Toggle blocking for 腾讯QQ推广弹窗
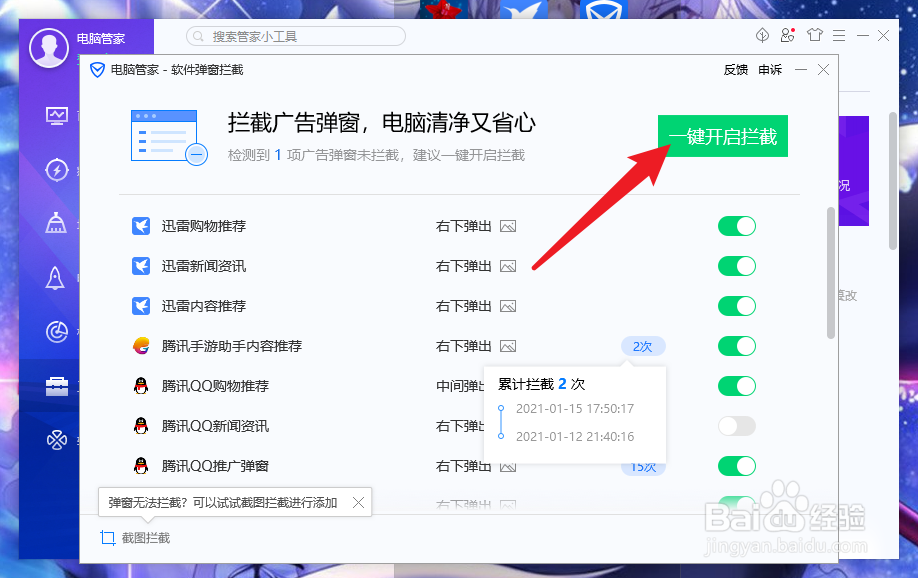This screenshot has height=578, width=918. [x=737, y=466]
